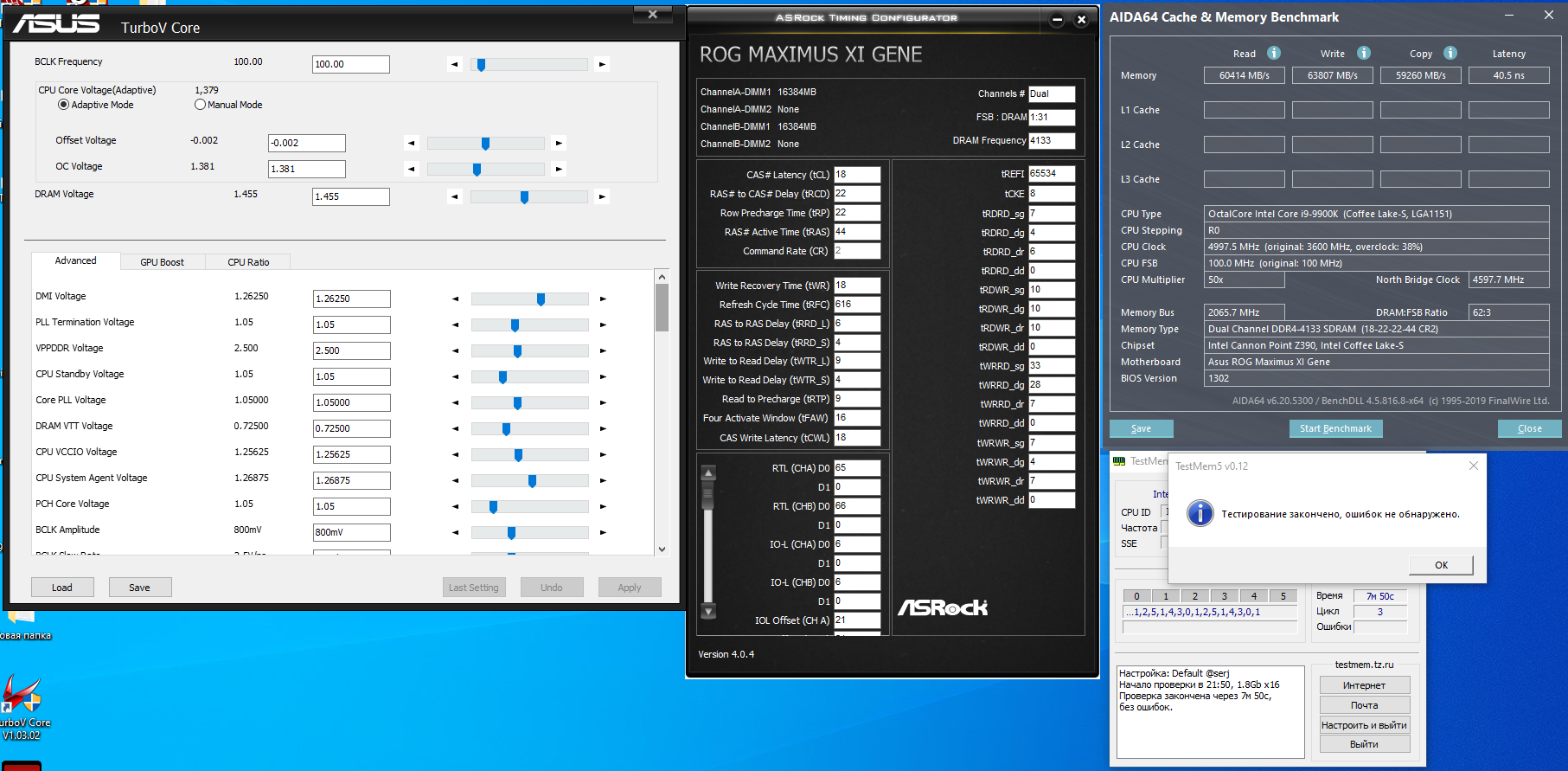Increase VPPDDR Voltage with the right arrow

click(x=603, y=351)
